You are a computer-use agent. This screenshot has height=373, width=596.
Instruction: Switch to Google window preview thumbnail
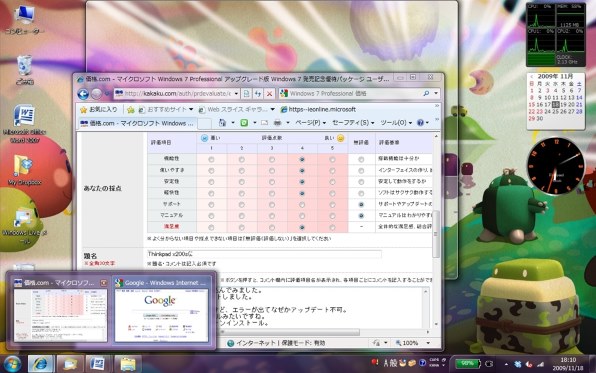(x=162, y=311)
